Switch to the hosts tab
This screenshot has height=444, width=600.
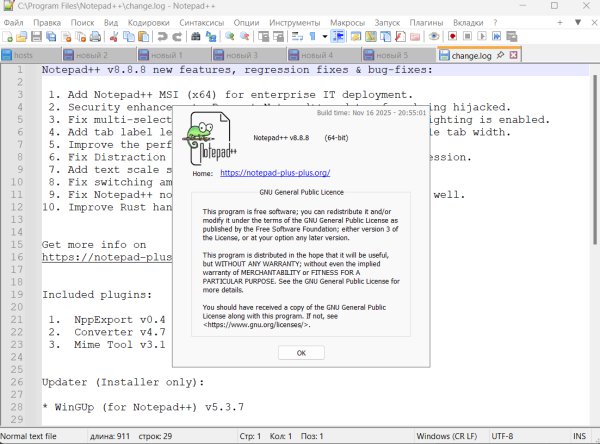30,55
